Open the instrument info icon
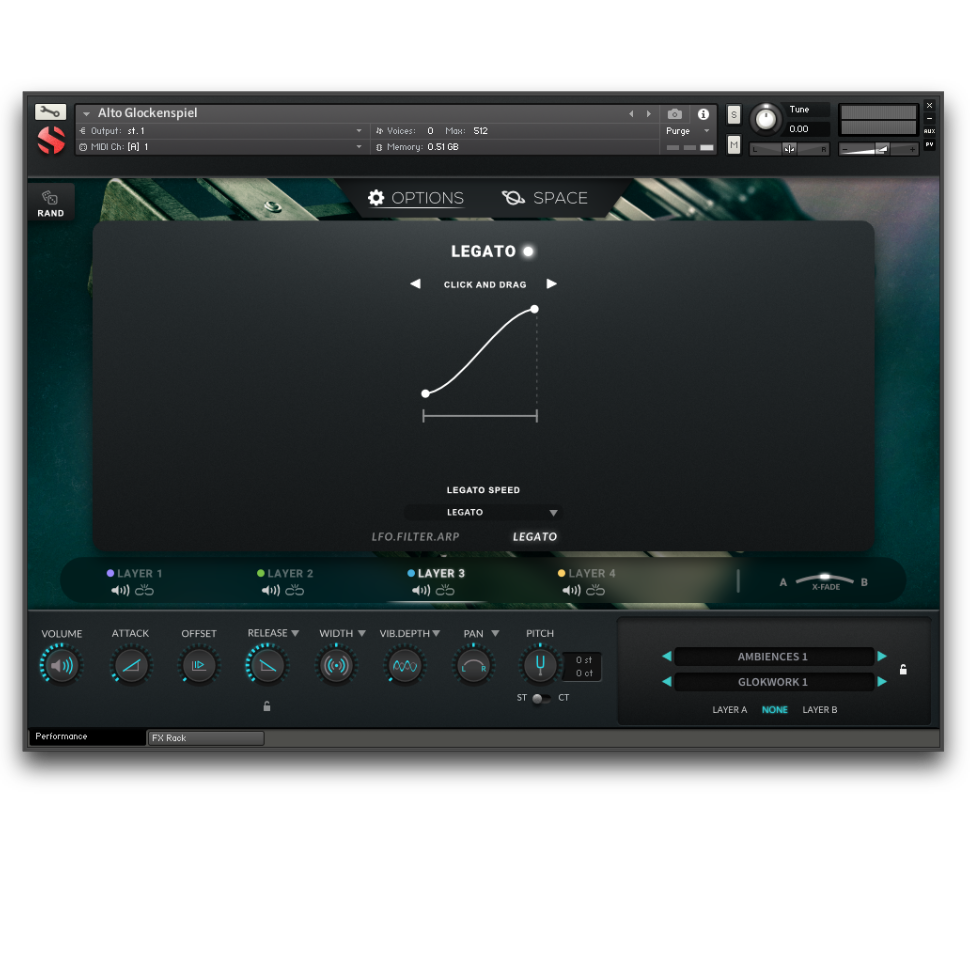The image size is (970, 970). [703, 114]
